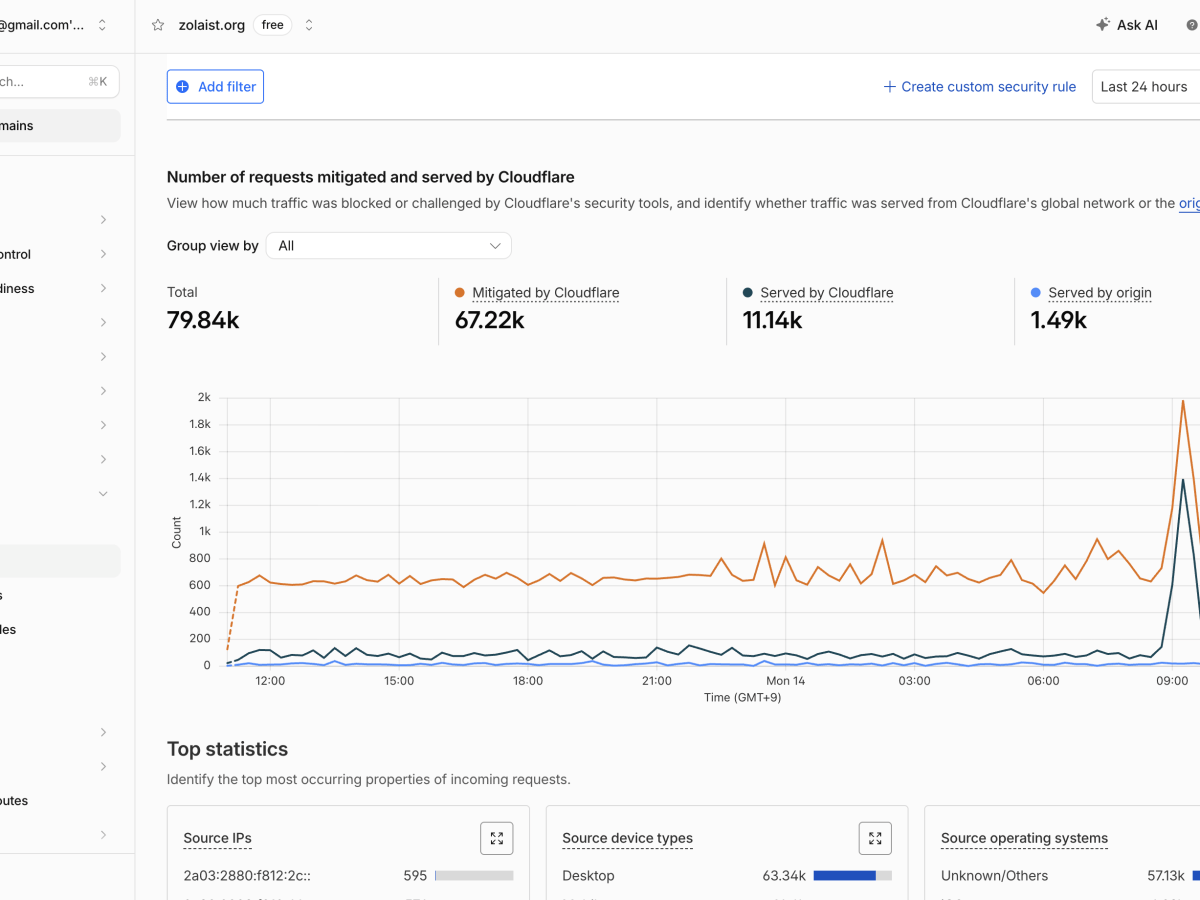Click the ⌘K shortcut hint in search
1200x900 pixels.
pyautogui.click(x=97, y=82)
